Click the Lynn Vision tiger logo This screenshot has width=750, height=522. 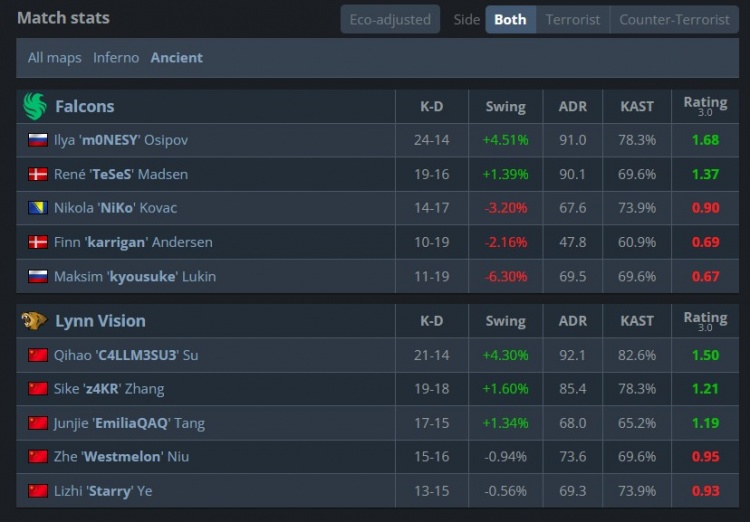[x=34, y=321]
